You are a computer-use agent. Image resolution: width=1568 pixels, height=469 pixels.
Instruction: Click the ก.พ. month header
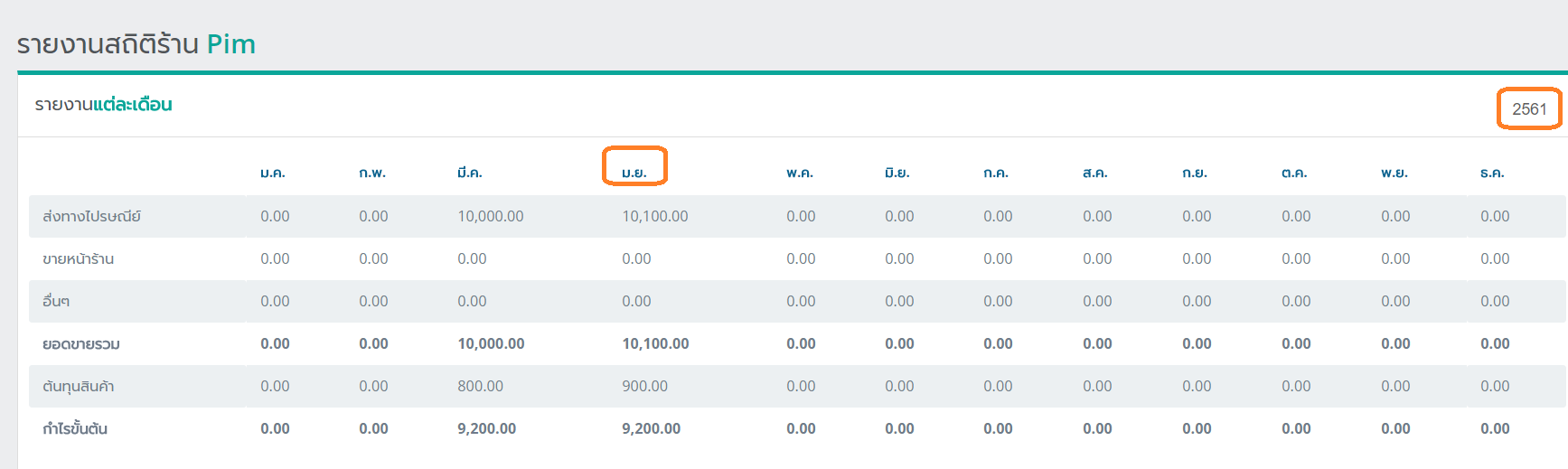tap(371, 173)
